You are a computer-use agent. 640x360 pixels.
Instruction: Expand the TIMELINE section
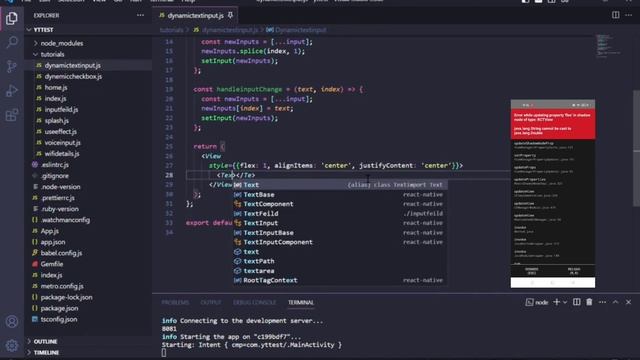pos(46,352)
